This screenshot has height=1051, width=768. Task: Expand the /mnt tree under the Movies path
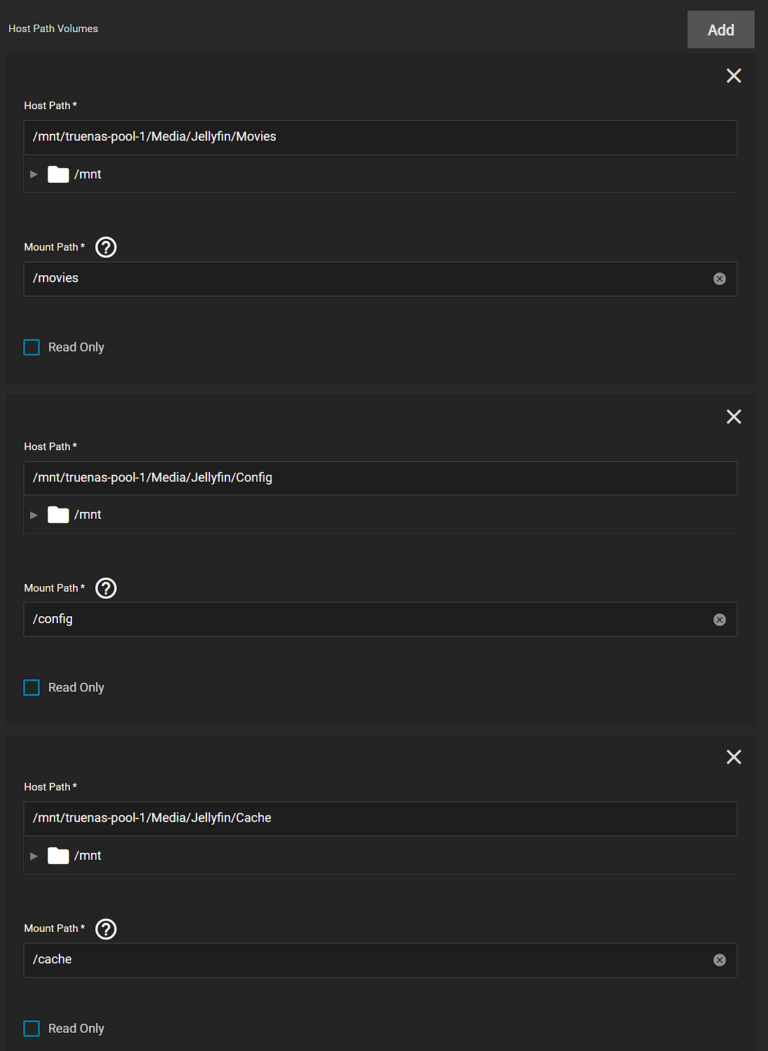pos(33,173)
